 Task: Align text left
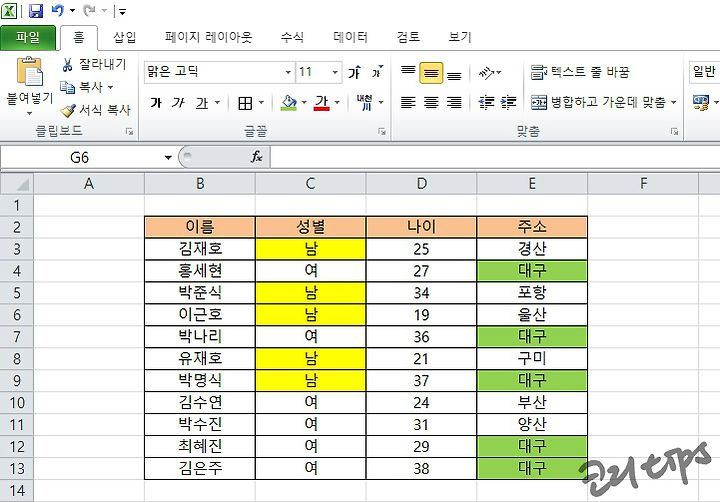(408, 102)
